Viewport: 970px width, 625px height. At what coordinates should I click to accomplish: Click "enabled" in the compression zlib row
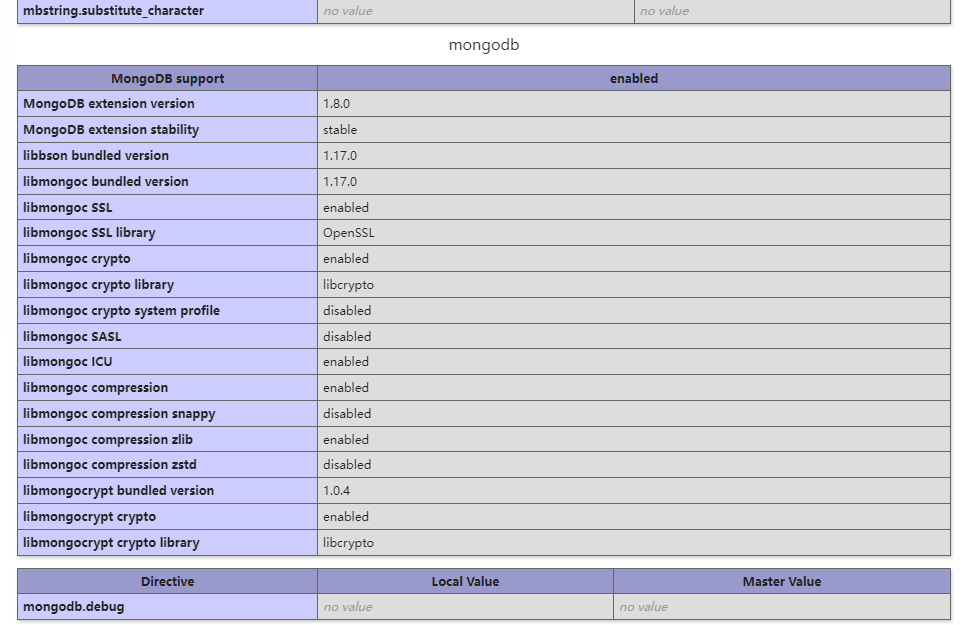(346, 440)
